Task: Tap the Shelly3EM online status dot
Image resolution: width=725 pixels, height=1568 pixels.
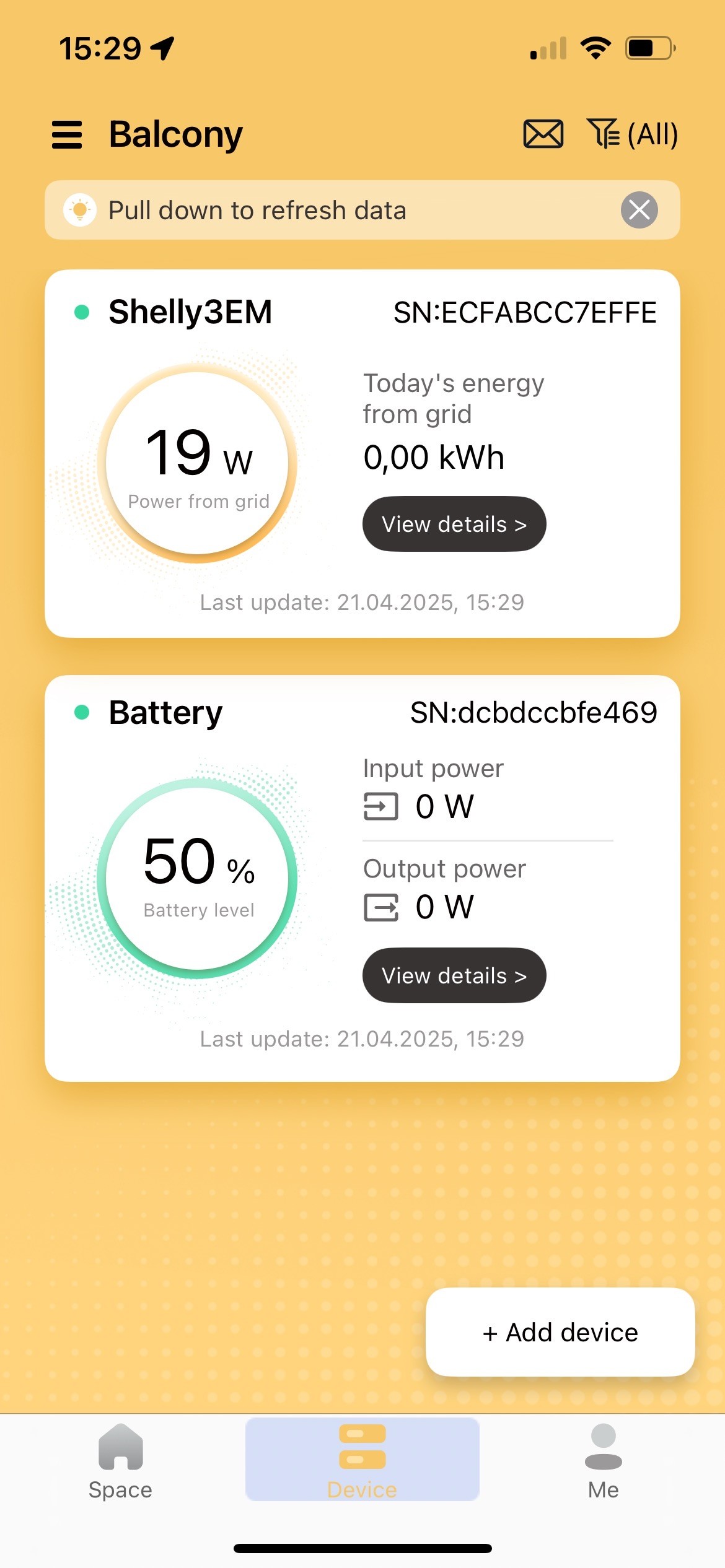Action: pos(82,311)
